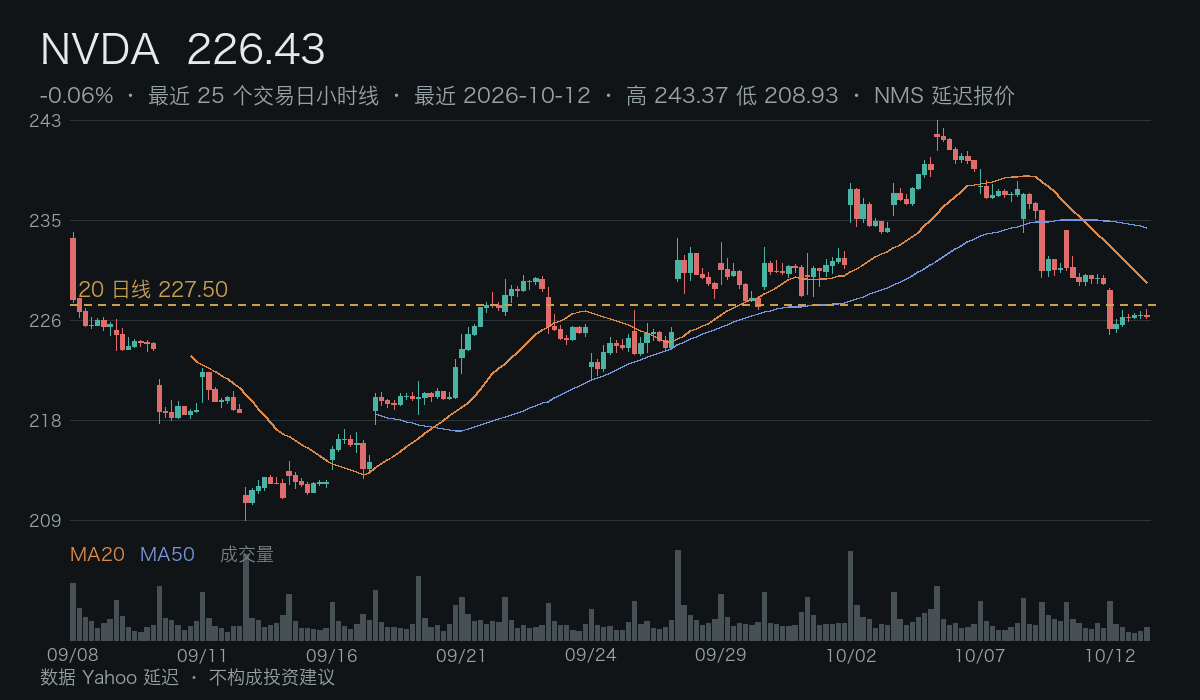Click the NMS 延迟报价 label
This screenshot has width=1200, height=700.
coord(944,96)
